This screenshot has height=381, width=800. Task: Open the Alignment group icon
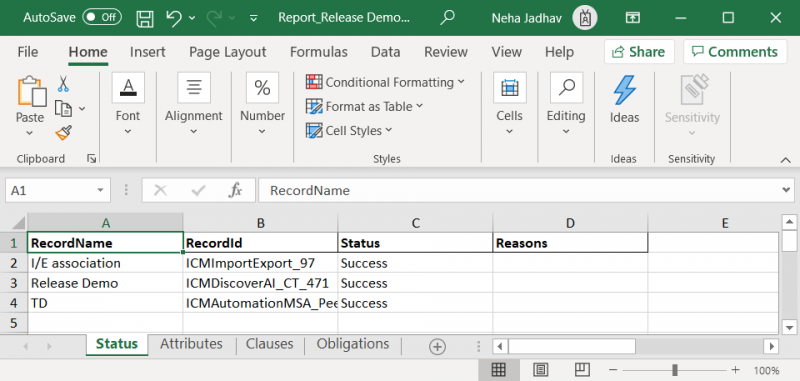pos(194,88)
